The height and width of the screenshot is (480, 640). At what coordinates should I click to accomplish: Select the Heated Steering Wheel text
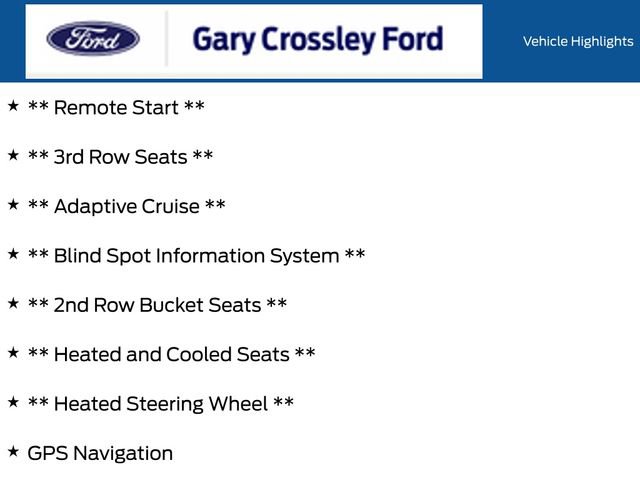(160, 404)
